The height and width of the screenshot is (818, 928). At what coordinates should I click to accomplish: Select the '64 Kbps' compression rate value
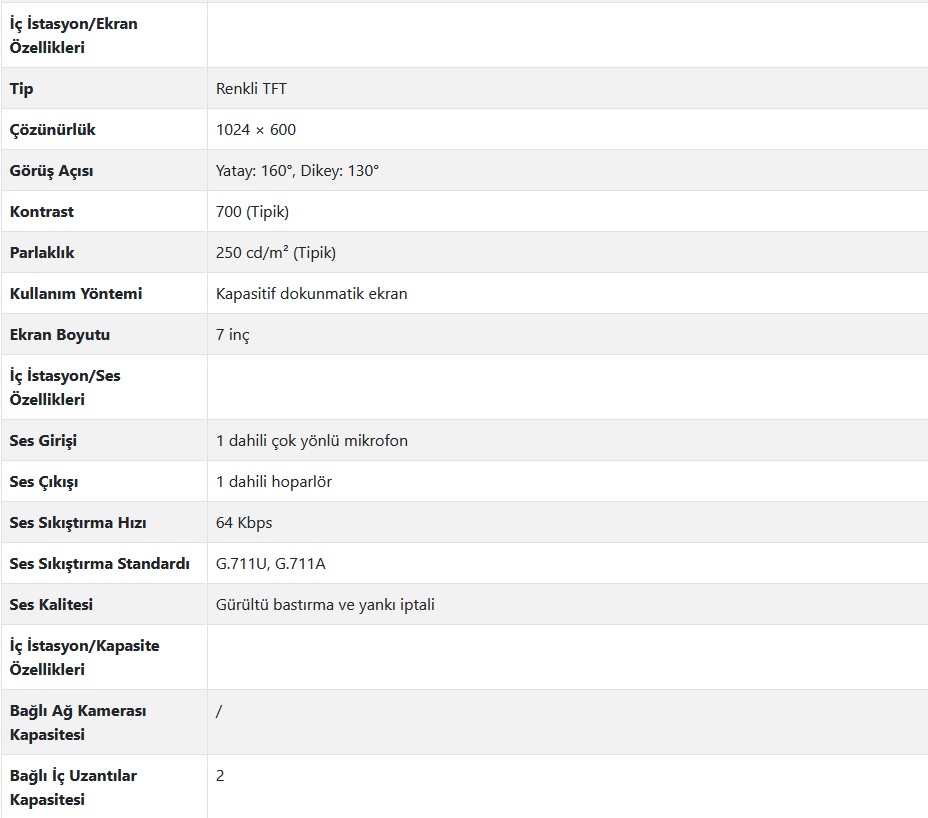pos(244,523)
